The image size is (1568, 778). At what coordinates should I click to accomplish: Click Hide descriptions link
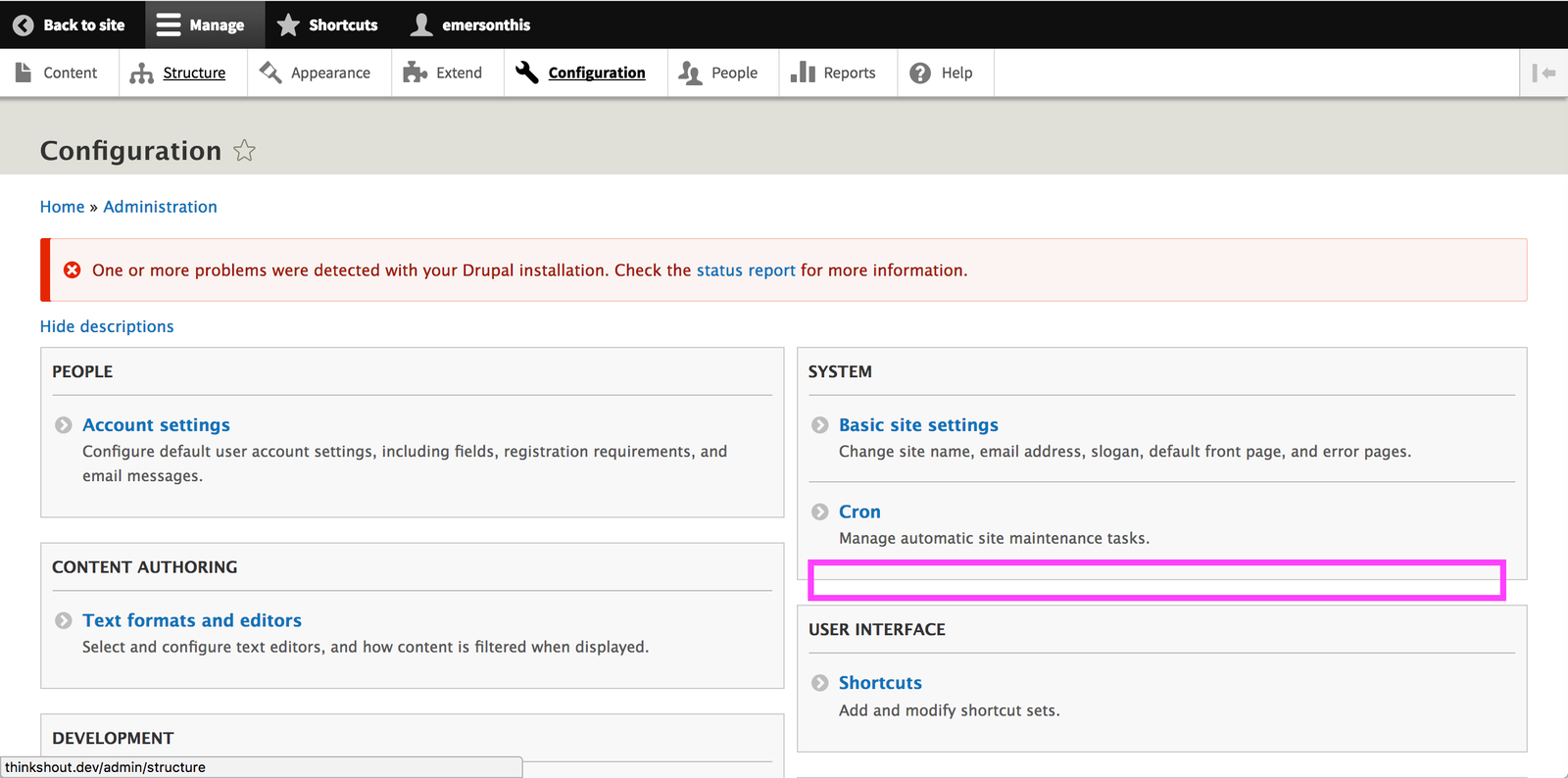[x=107, y=326]
